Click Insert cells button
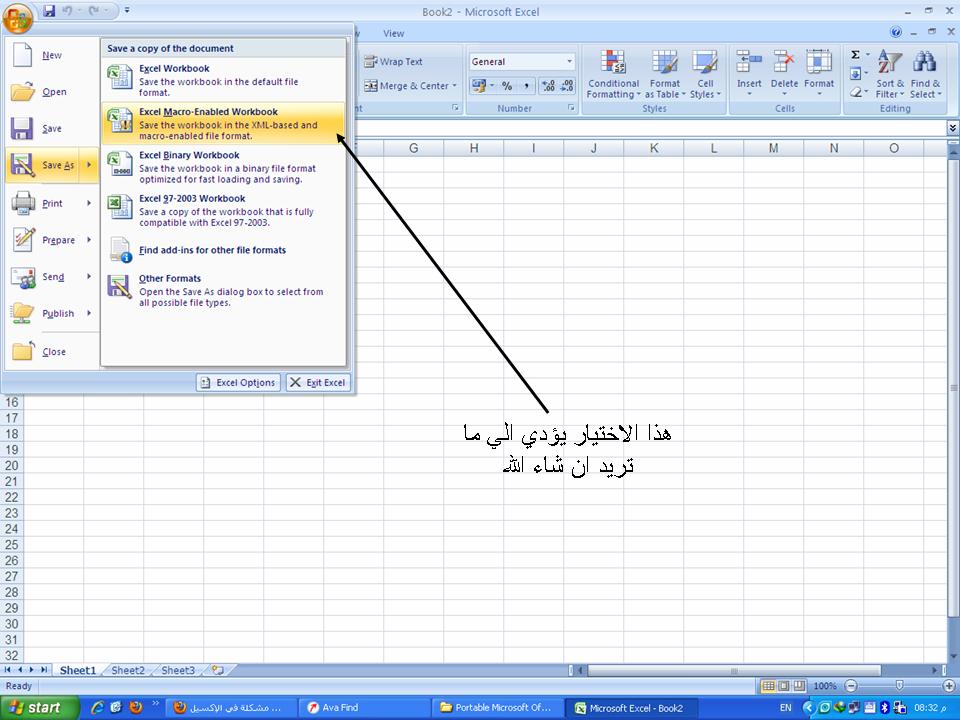 (x=749, y=75)
